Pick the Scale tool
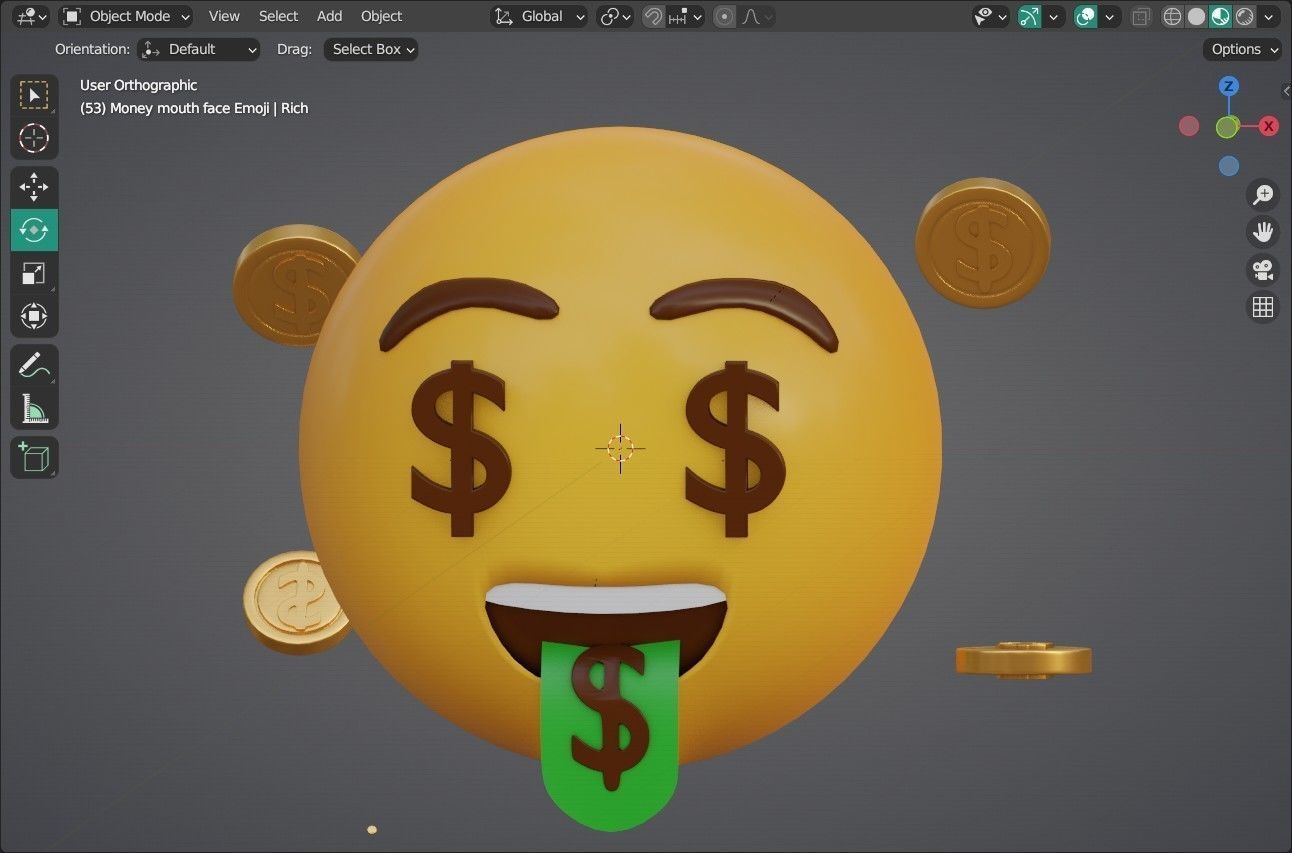 [34, 273]
